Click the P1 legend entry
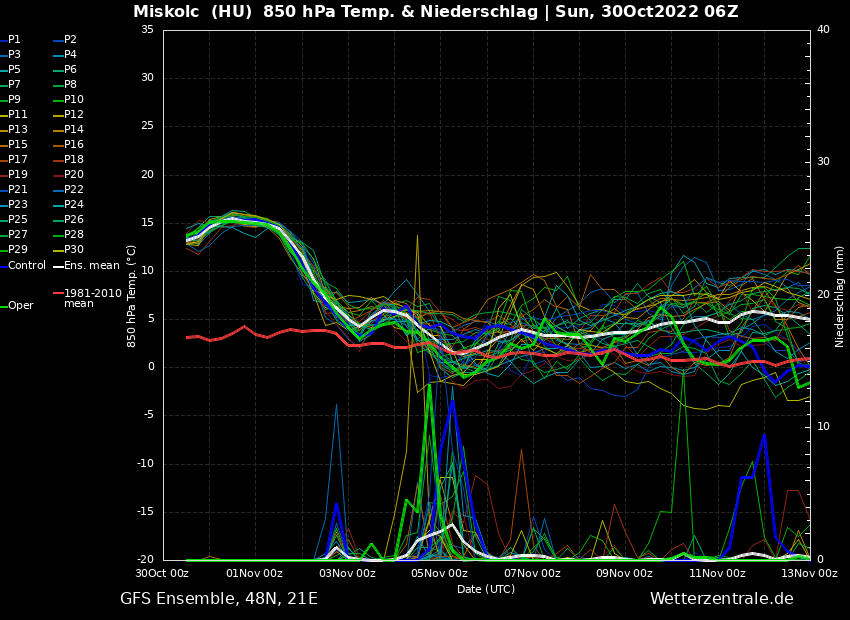The width and height of the screenshot is (850, 620). click(x=14, y=40)
